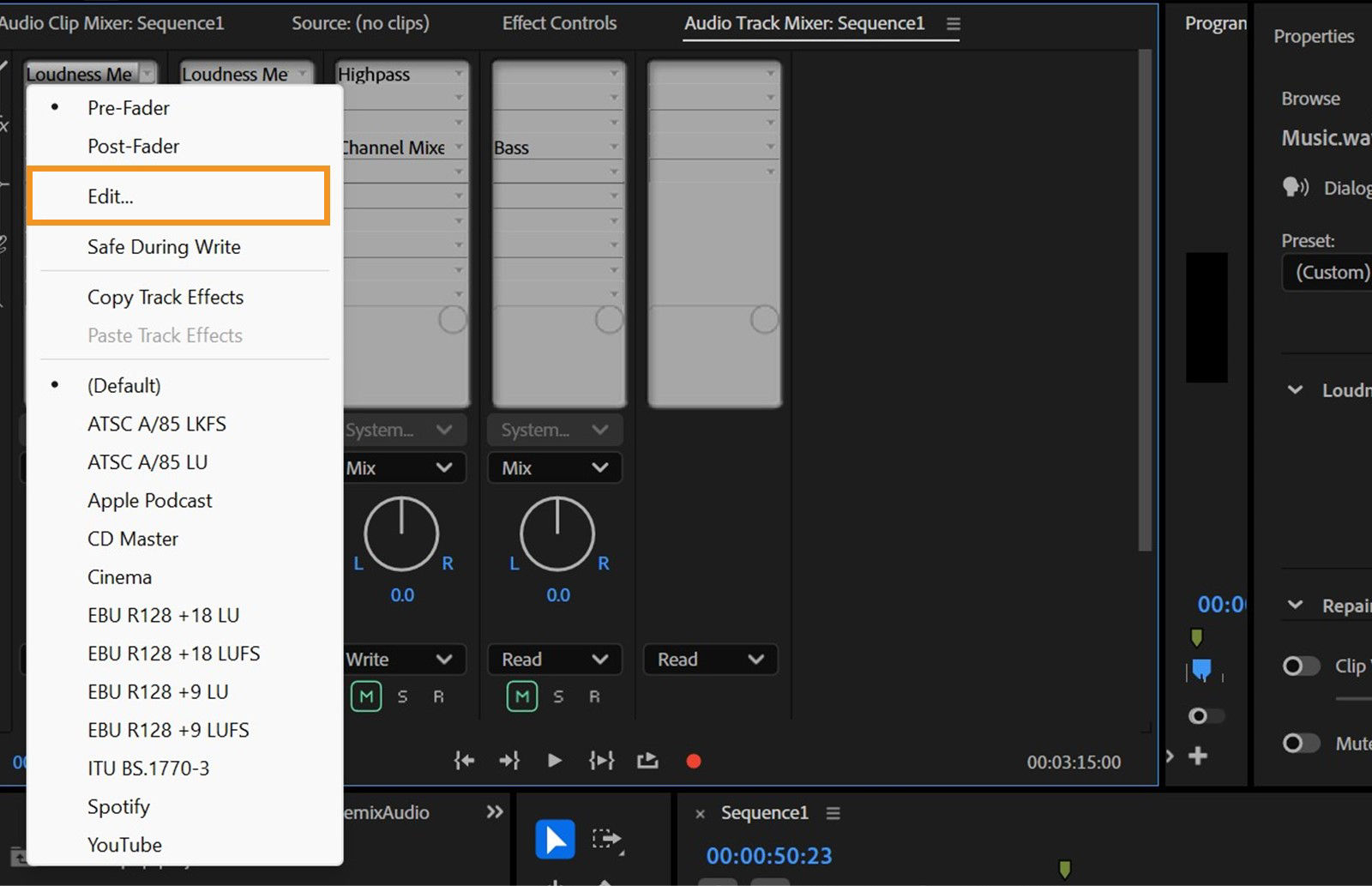Click the plus button to add a marker
This screenshot has width=1372, height=886.
point(1197,756)
